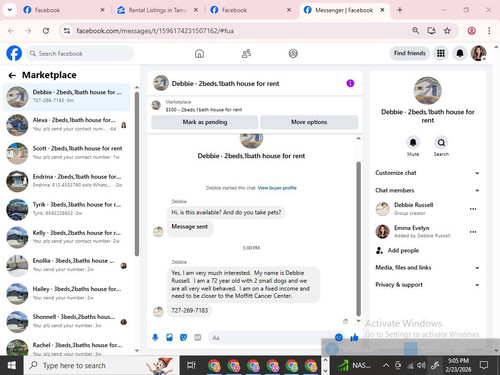500x375 pixels.
Task: Select phone number 727-269-7183 message
Action: 190,310
